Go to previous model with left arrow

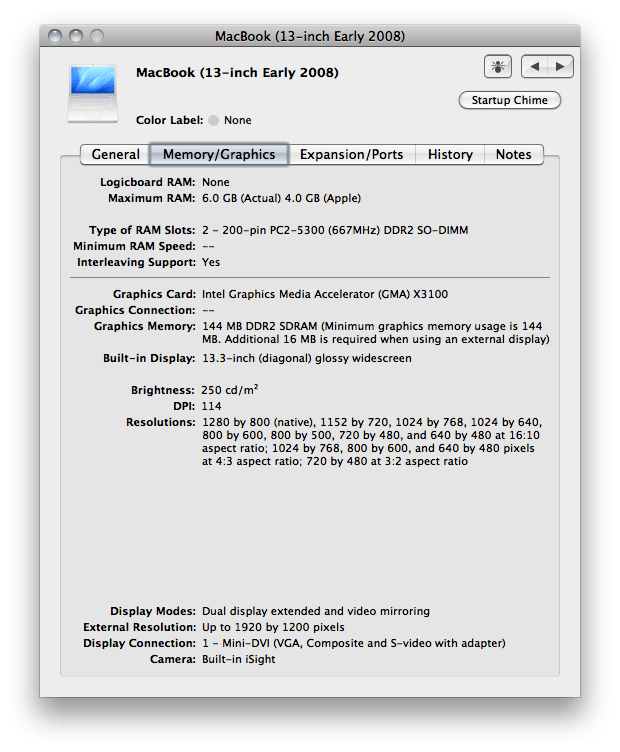pyautogui.click(x=534, y=66)
